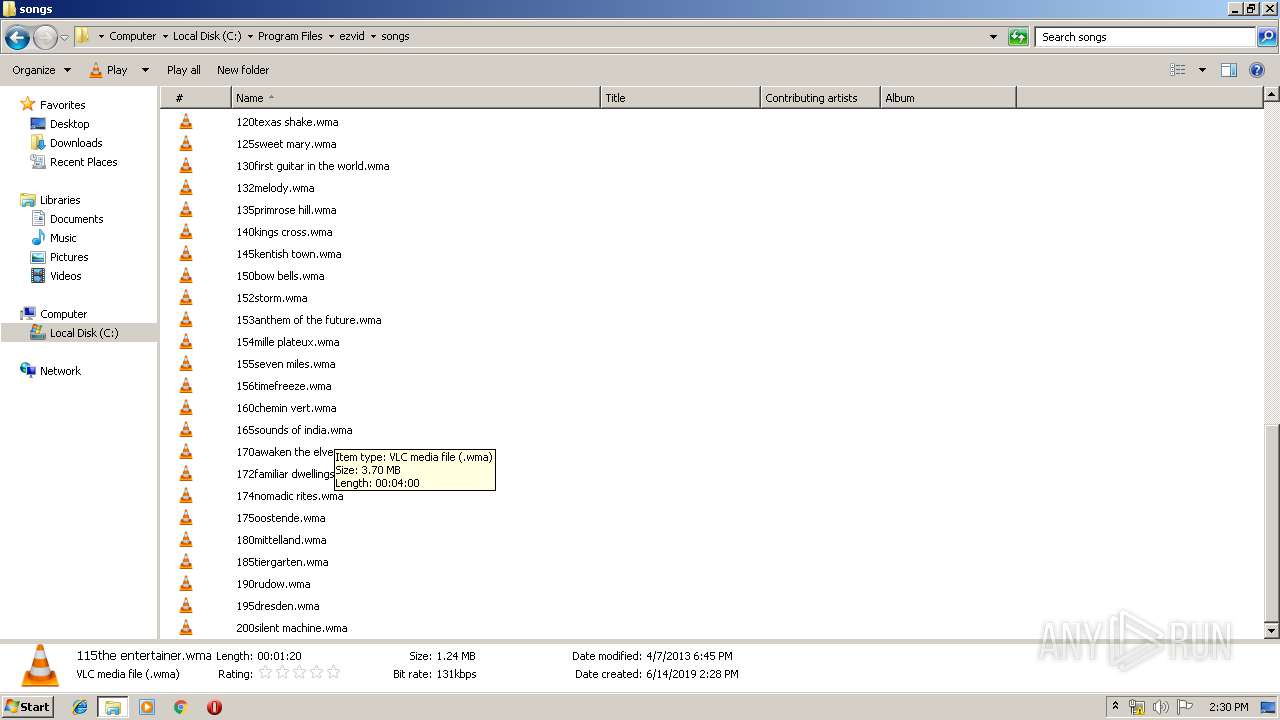Select file 165sounds of india.wma
This screenshot has height=720, width=1280.
click(x=294, y=430)
